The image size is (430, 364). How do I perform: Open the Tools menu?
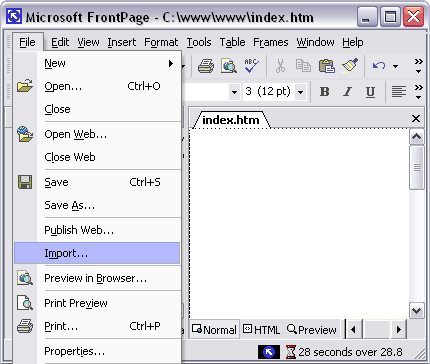[199, 42]
